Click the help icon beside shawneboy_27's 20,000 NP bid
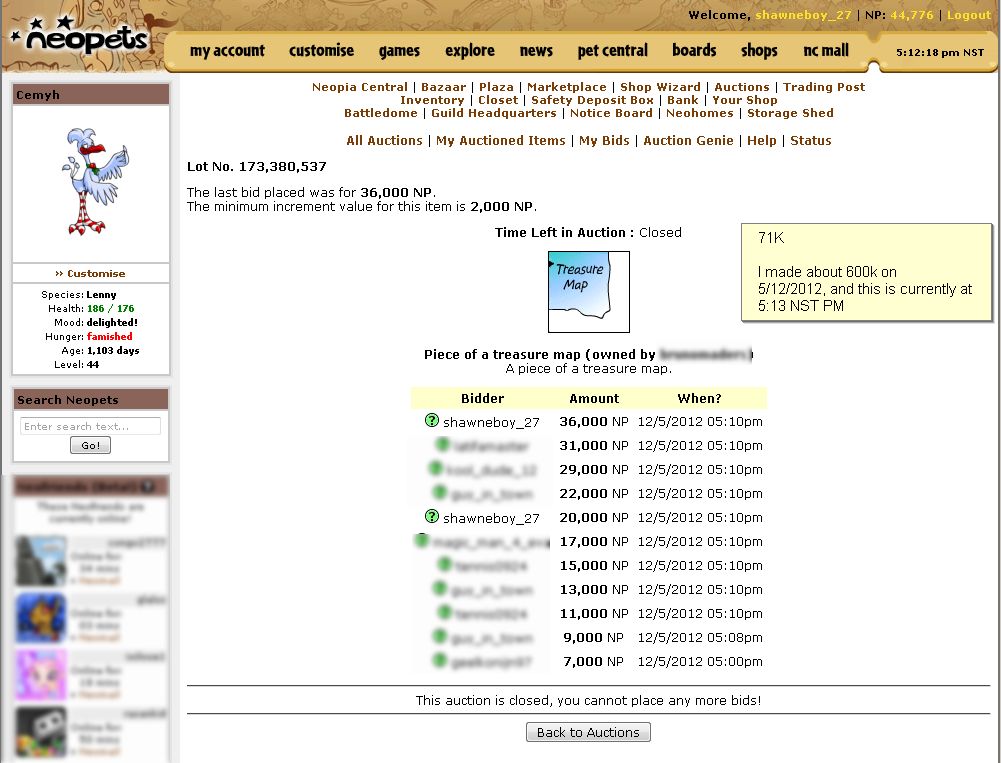This screenshot has height=763, width=1001. click(x=432, y=516)
